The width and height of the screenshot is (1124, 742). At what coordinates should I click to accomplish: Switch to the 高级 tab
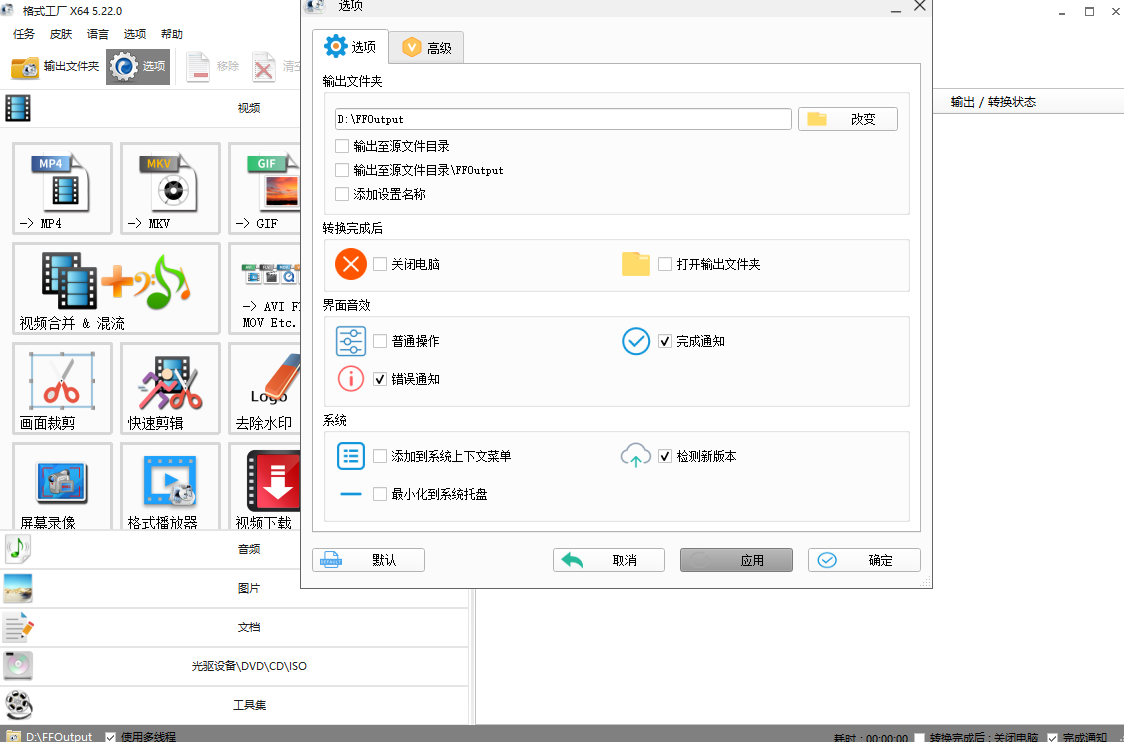coord(426,46)
